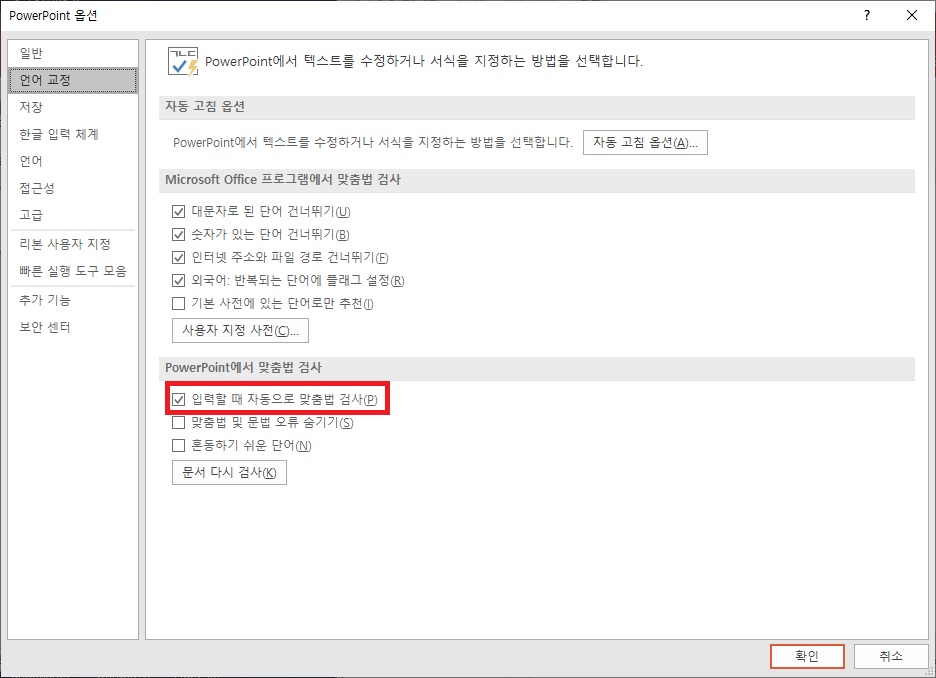
Task: Click the proofing checkmark icon in header
Action: click(183, 61)
